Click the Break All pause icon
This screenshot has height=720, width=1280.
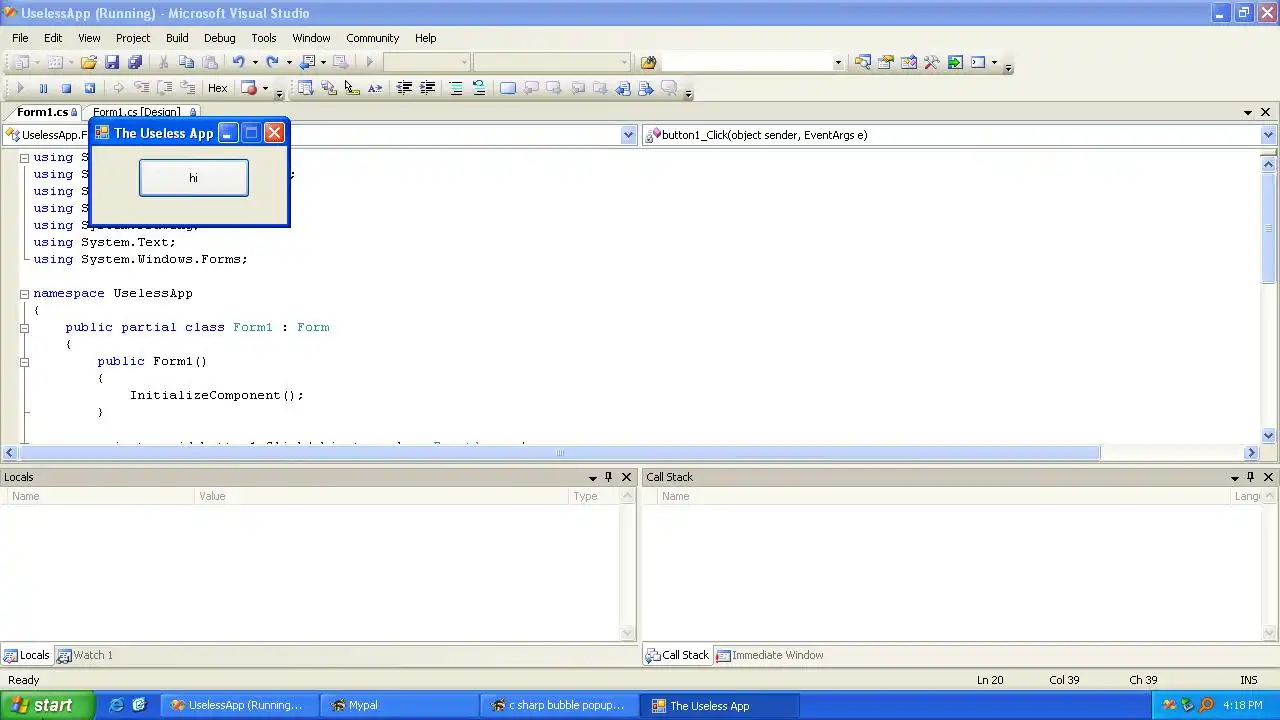point(43,88)
